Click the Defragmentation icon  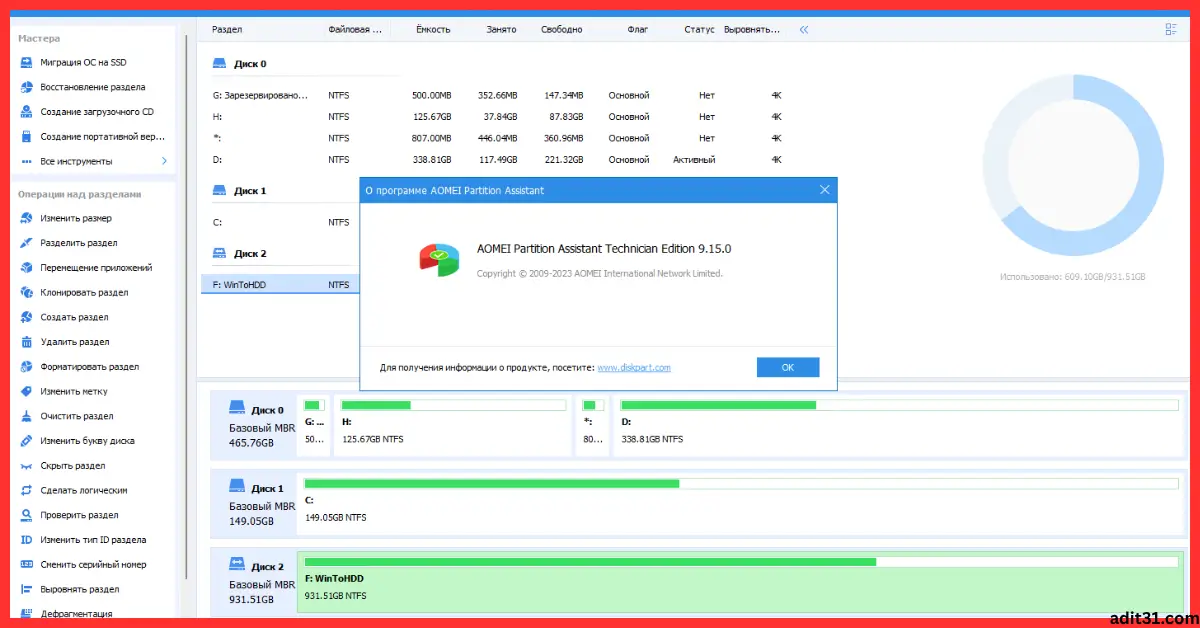pos(28,613)
